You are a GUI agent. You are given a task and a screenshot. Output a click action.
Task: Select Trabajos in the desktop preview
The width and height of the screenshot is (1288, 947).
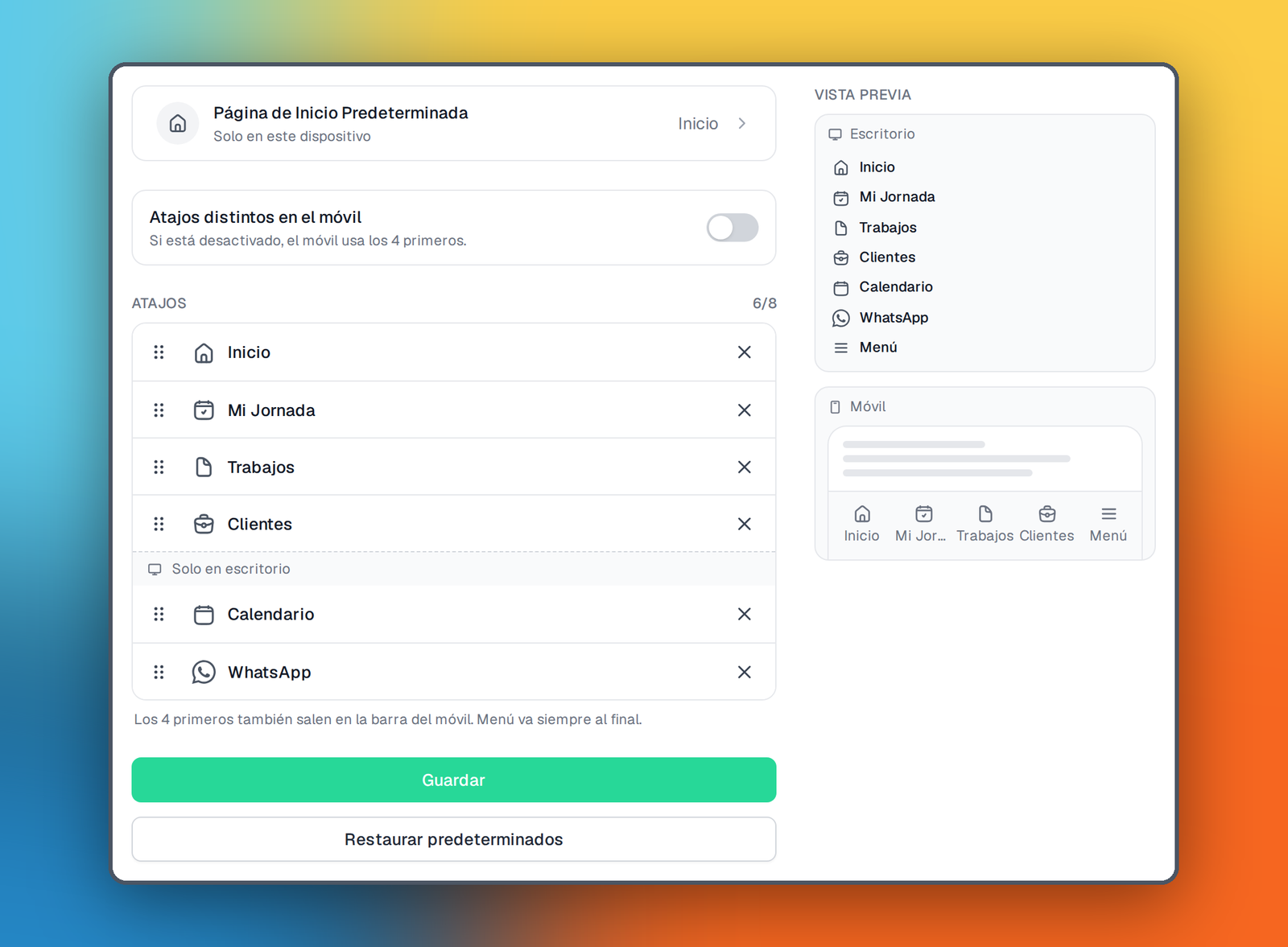874,228
